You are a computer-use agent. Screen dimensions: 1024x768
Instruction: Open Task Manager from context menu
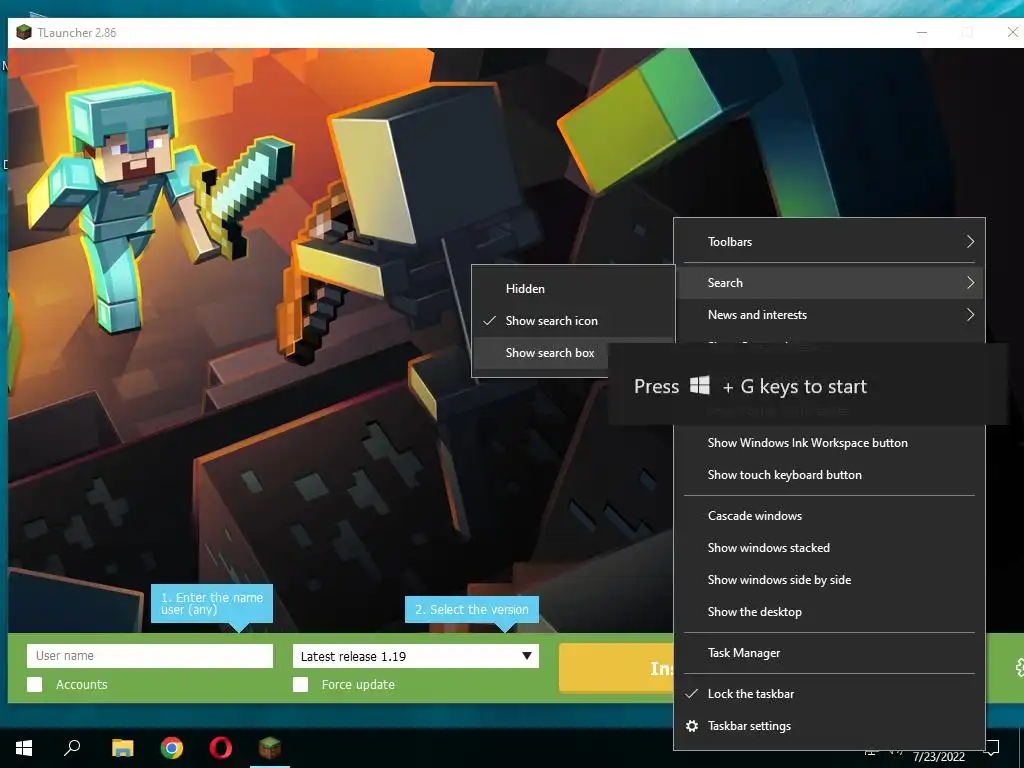(829, 653)
